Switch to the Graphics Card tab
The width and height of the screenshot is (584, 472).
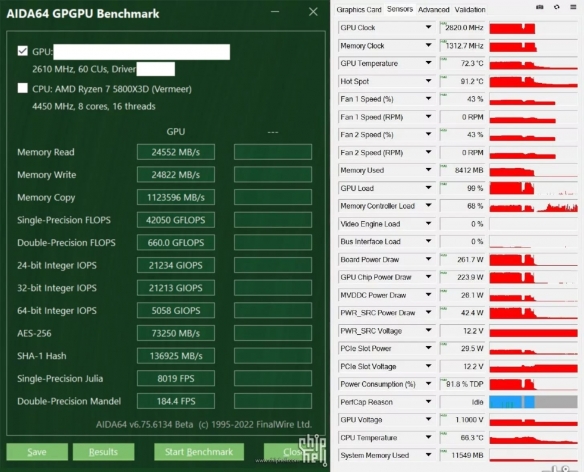point(359,10)
